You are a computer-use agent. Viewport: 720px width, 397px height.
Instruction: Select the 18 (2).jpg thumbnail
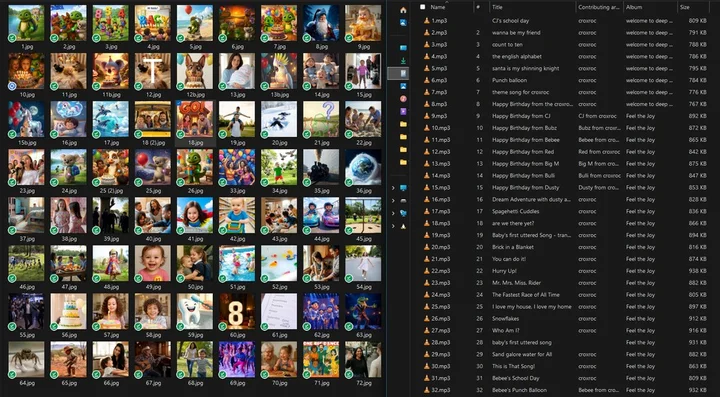click(x=153, y=119)
